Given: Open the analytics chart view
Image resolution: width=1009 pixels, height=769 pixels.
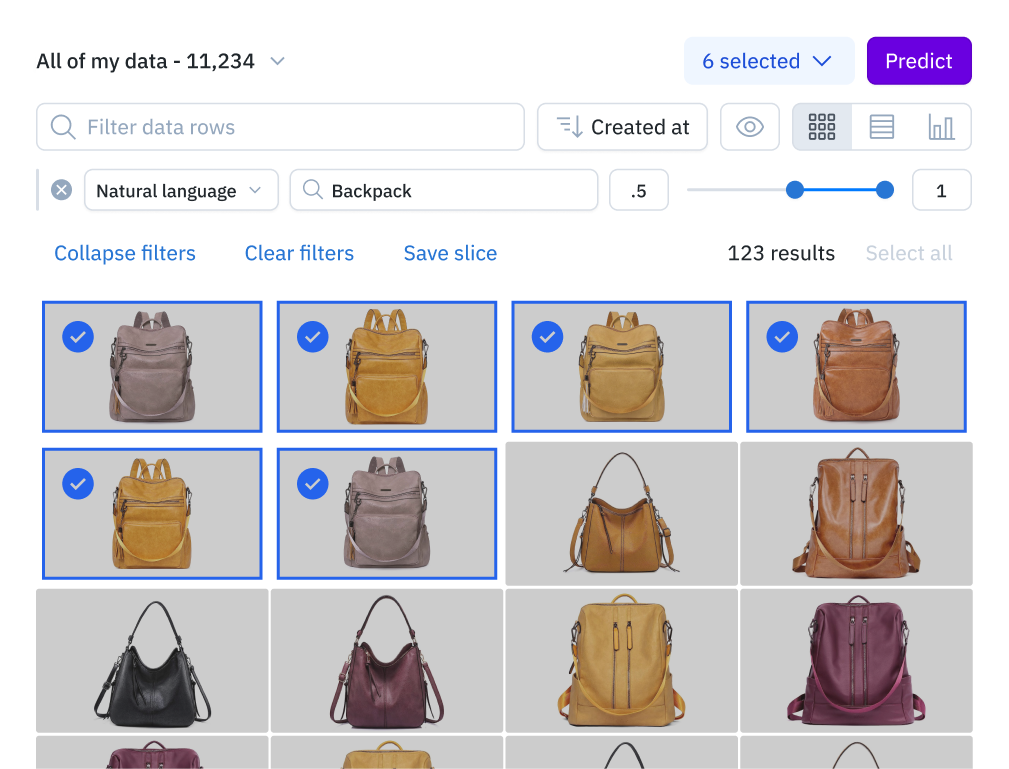Looking at the screenshot, I should click(x=939, y=127).
